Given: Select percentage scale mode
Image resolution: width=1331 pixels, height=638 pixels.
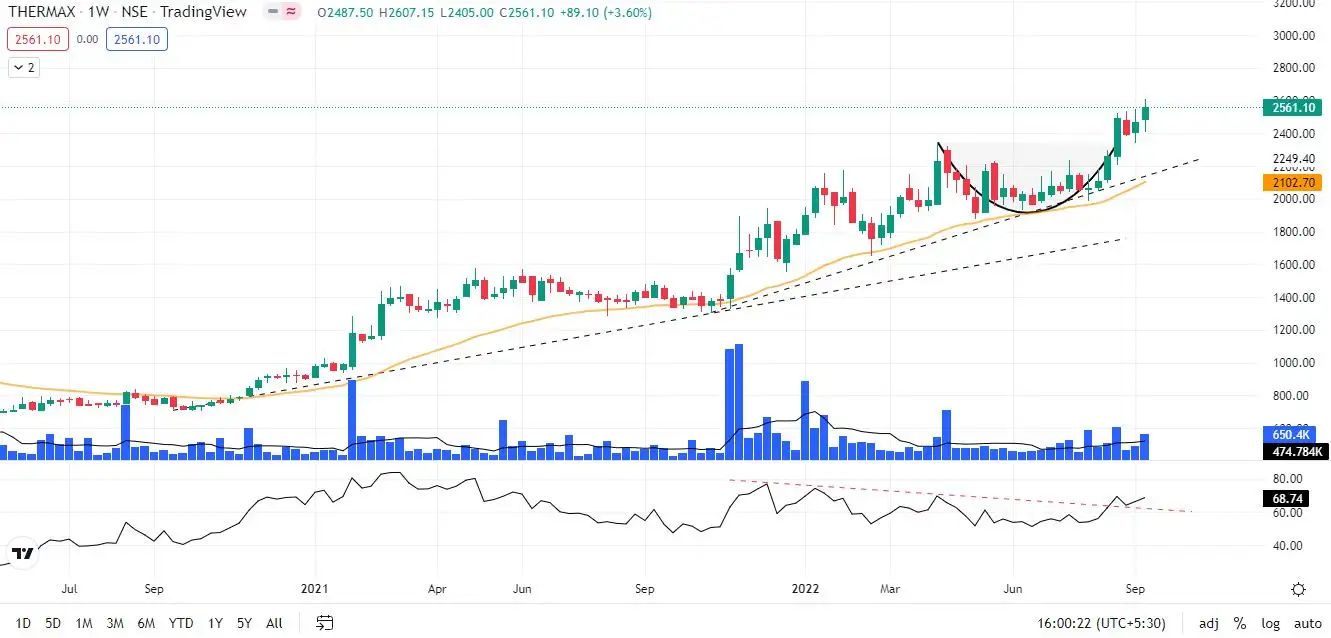Looking at the screenshot, I should click(1238, 622).
